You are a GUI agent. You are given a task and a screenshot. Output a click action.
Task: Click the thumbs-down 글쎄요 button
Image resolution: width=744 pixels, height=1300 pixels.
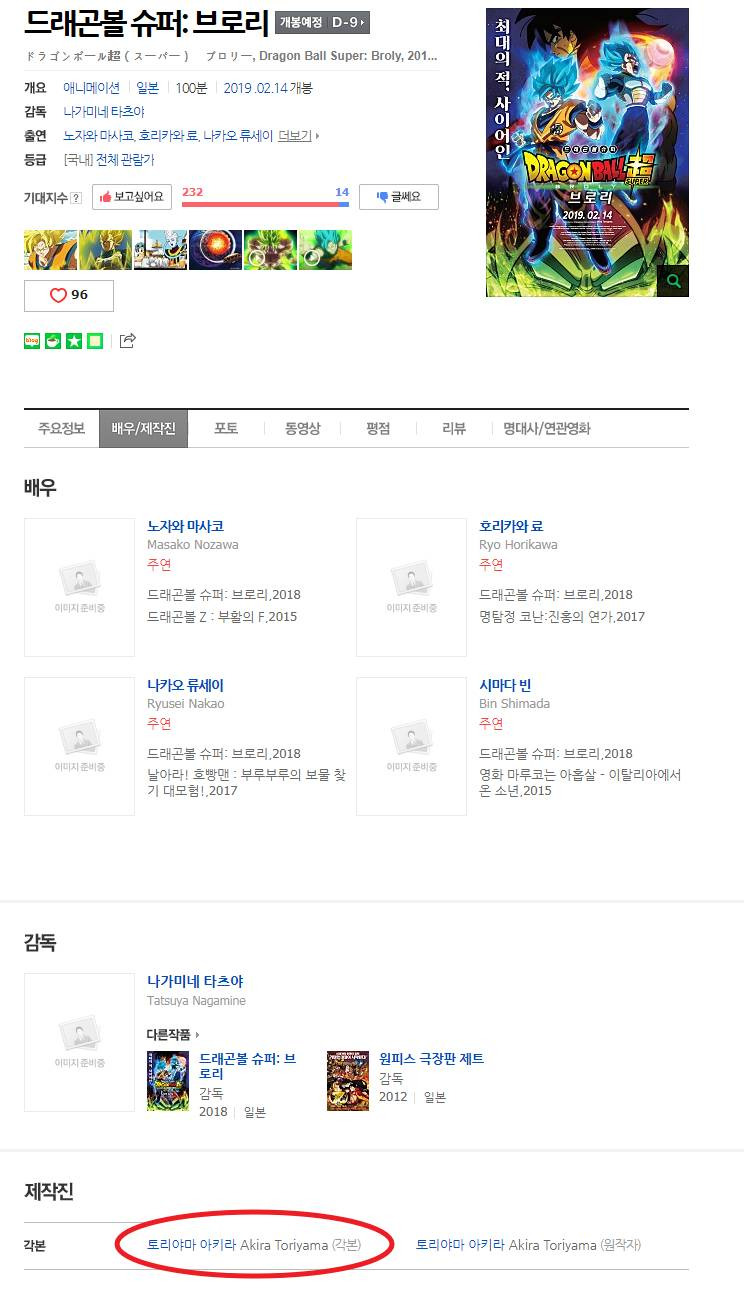click(x=399, y=197)
